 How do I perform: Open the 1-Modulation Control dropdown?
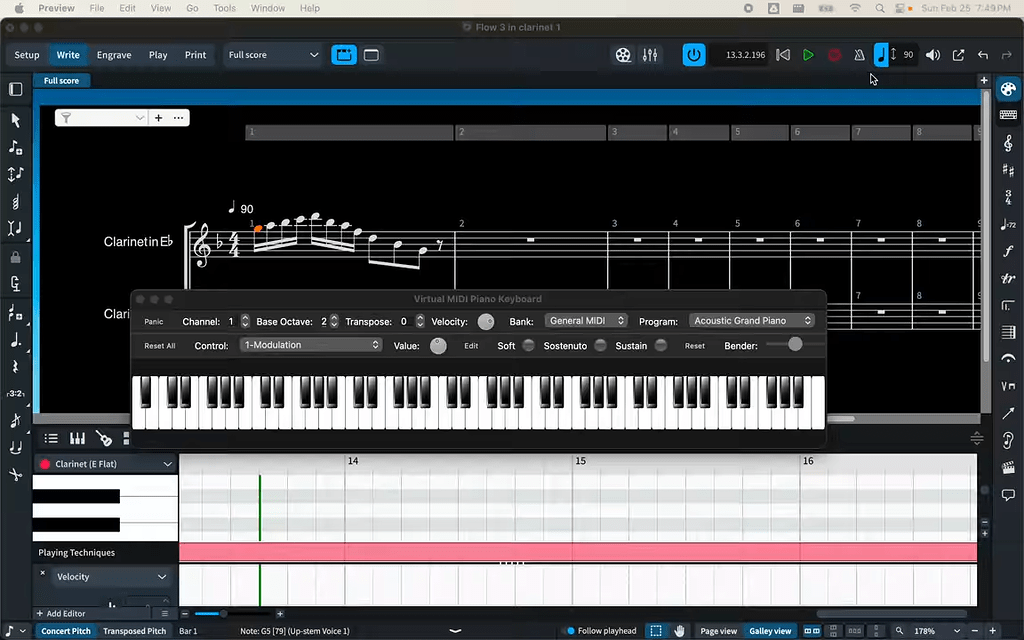point(311,345)
